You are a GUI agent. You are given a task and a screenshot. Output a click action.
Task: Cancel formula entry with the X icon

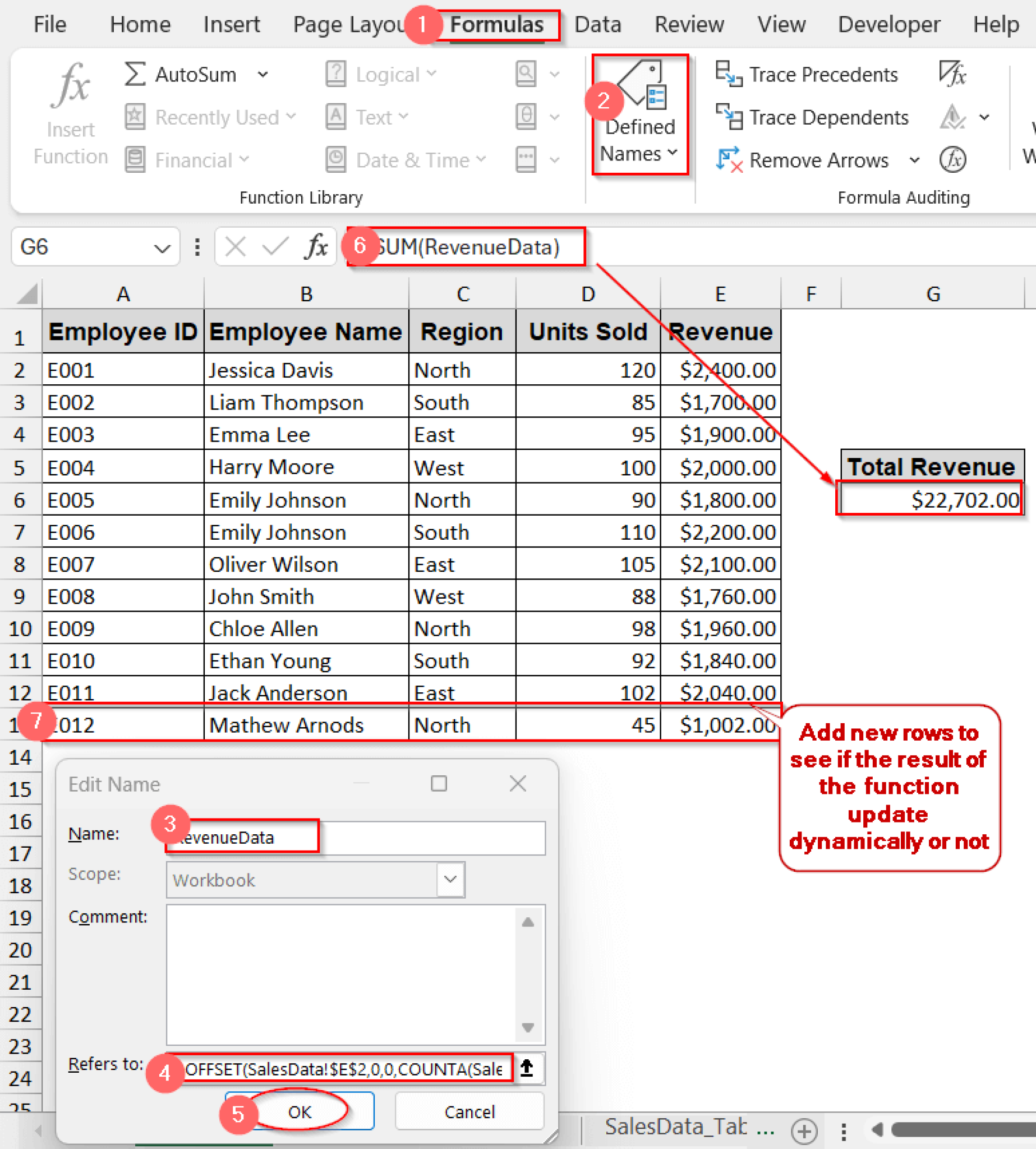pyautogui.click(x=234, y=247)
